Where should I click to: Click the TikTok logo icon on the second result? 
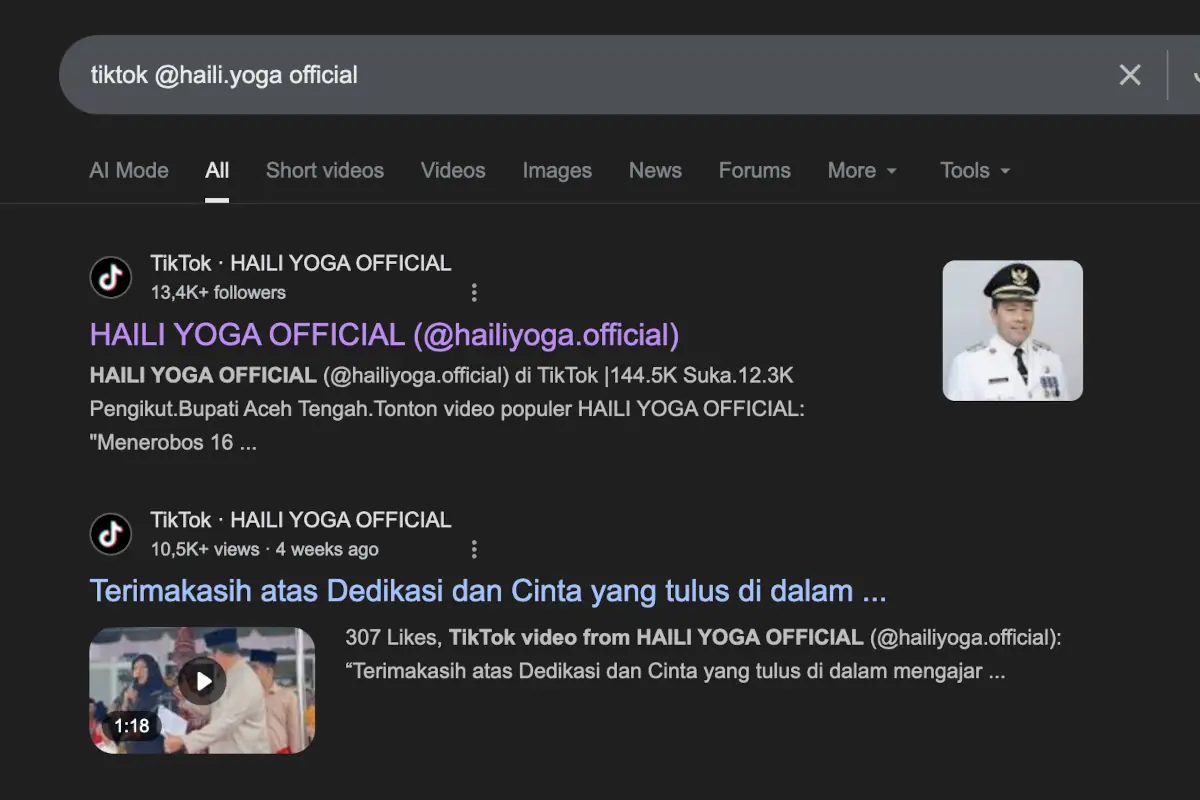pyautogui.click(x=110, y=534)
